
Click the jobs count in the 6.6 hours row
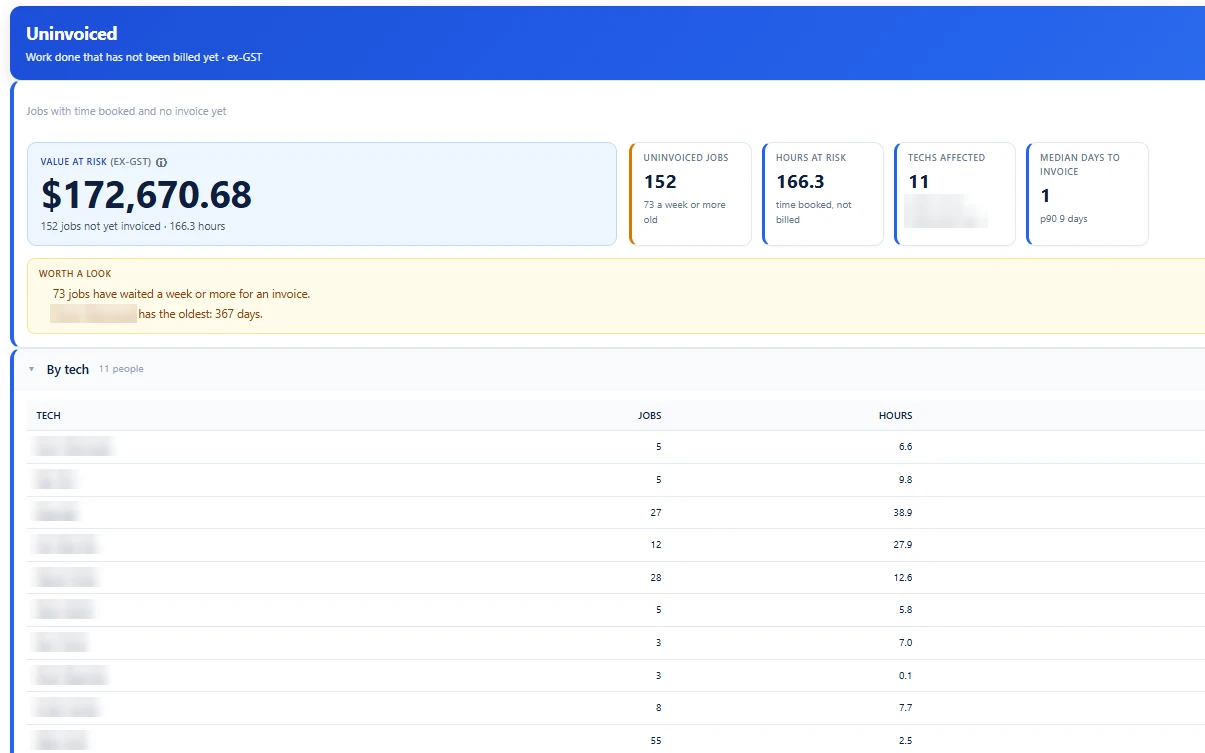pyautogui.click(x=658, y=447)
